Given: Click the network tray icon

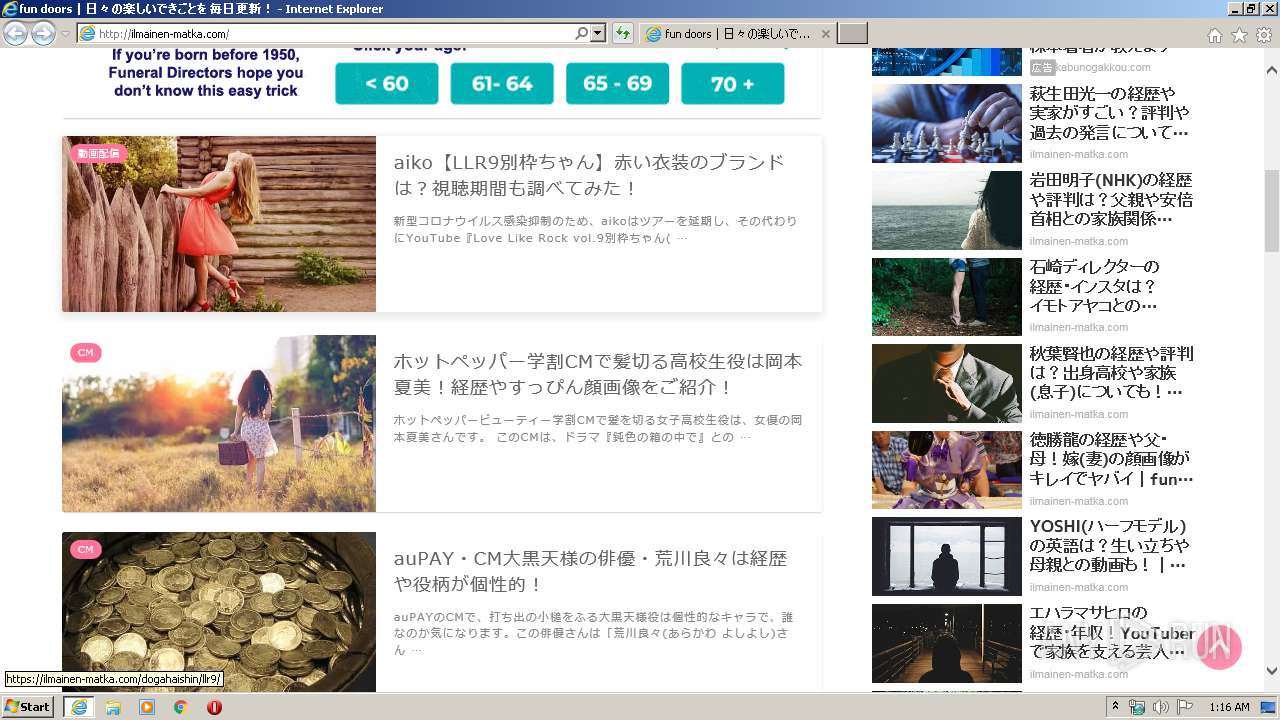Looking at the screenshot, I should (x=1137, y=707).
